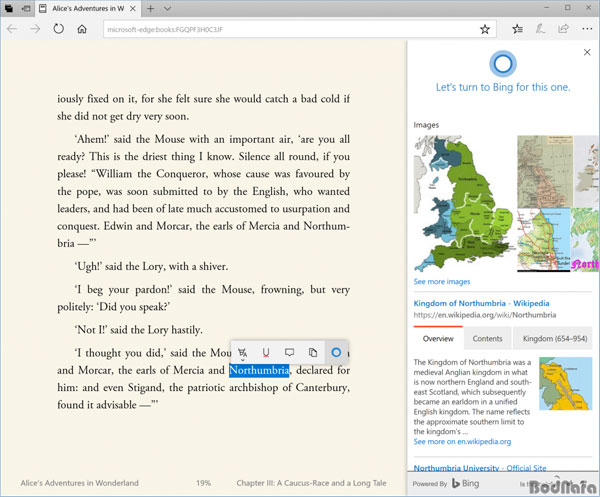600x497 pixels.
Task: Click the address bar URL field
Action: (x=291, y=29)
